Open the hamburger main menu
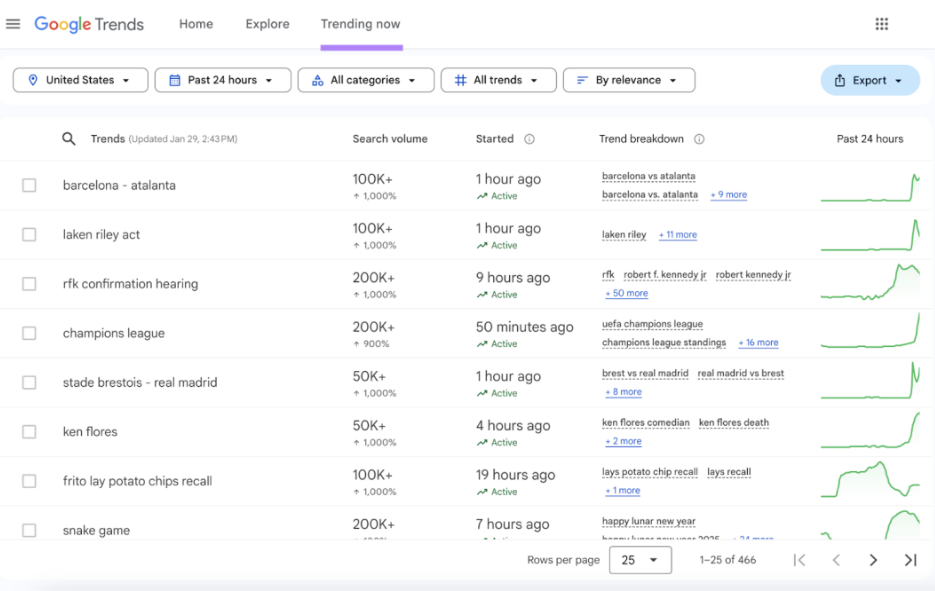 pos(13,24)
